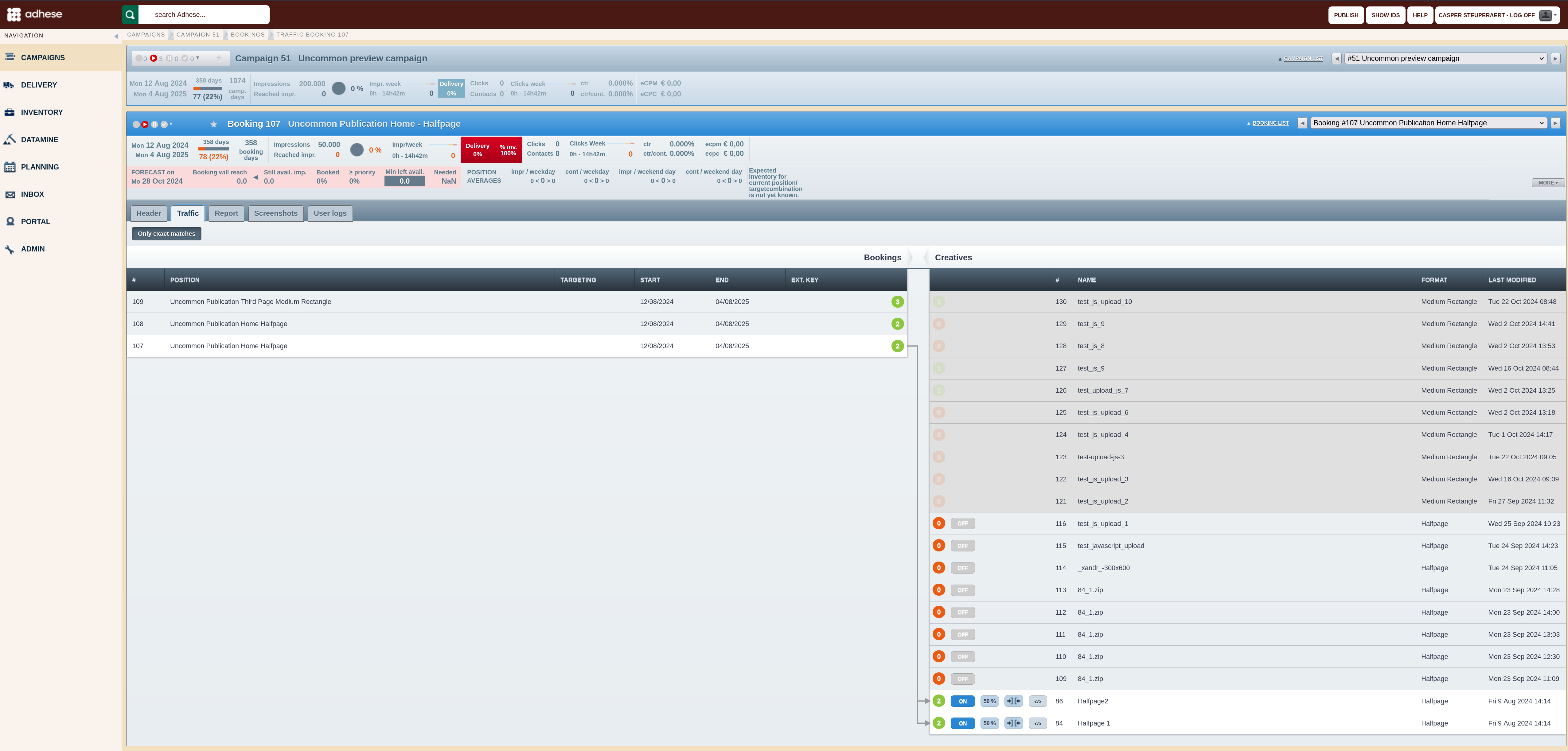Image resolution: width=1568 pixels, height=751 pixels.
Task: Collapse the navigation sidebar arrow
Action: tap(116, 36)
